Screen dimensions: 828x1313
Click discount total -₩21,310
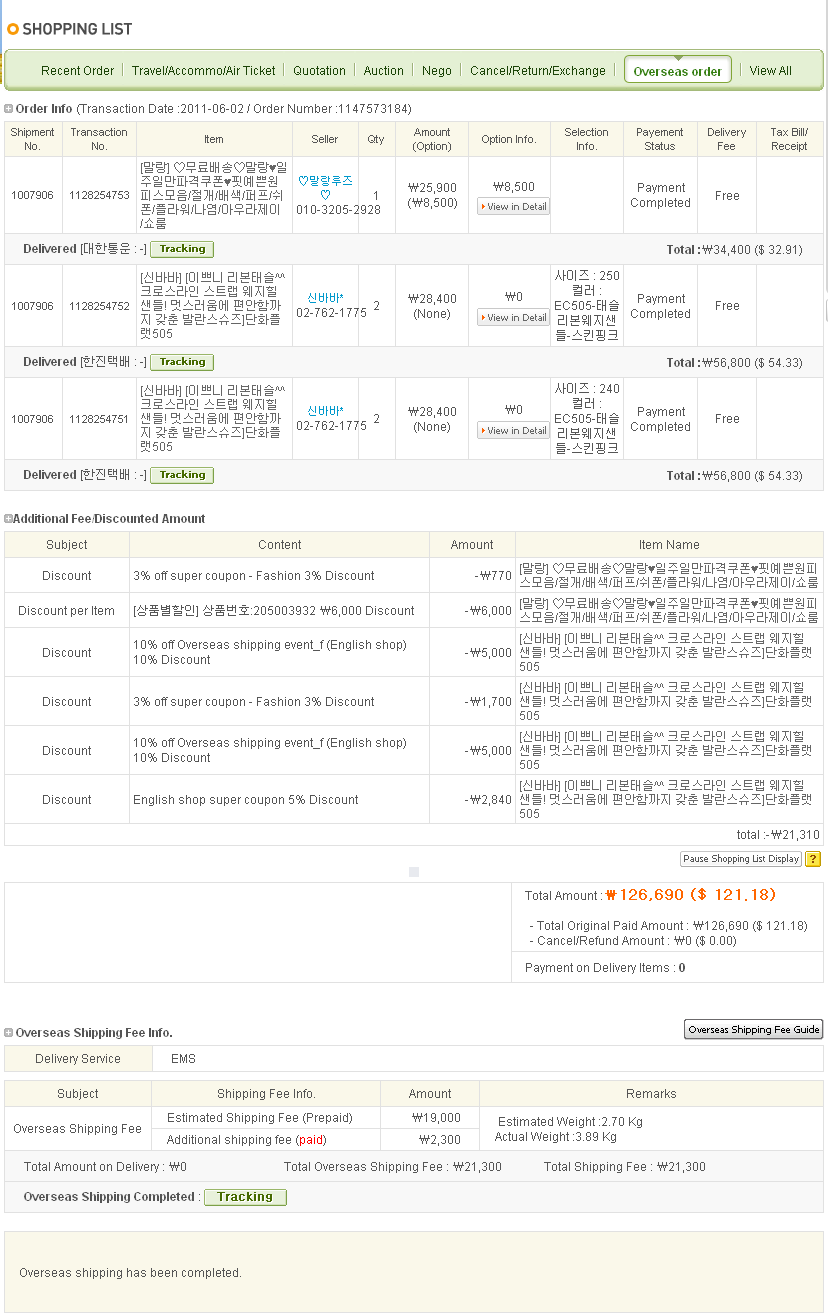793,835
